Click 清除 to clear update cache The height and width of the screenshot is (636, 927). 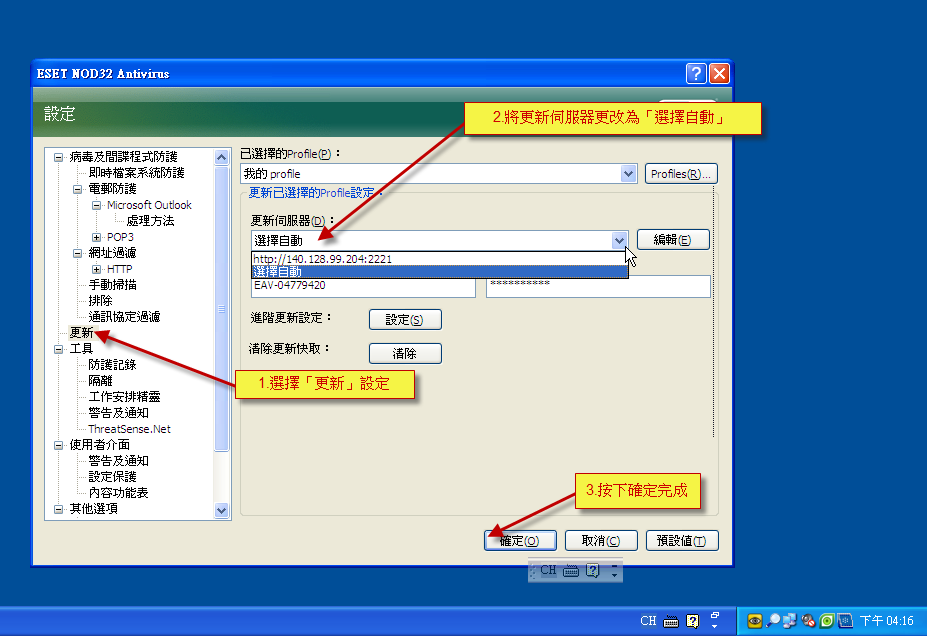pos(405,353)
